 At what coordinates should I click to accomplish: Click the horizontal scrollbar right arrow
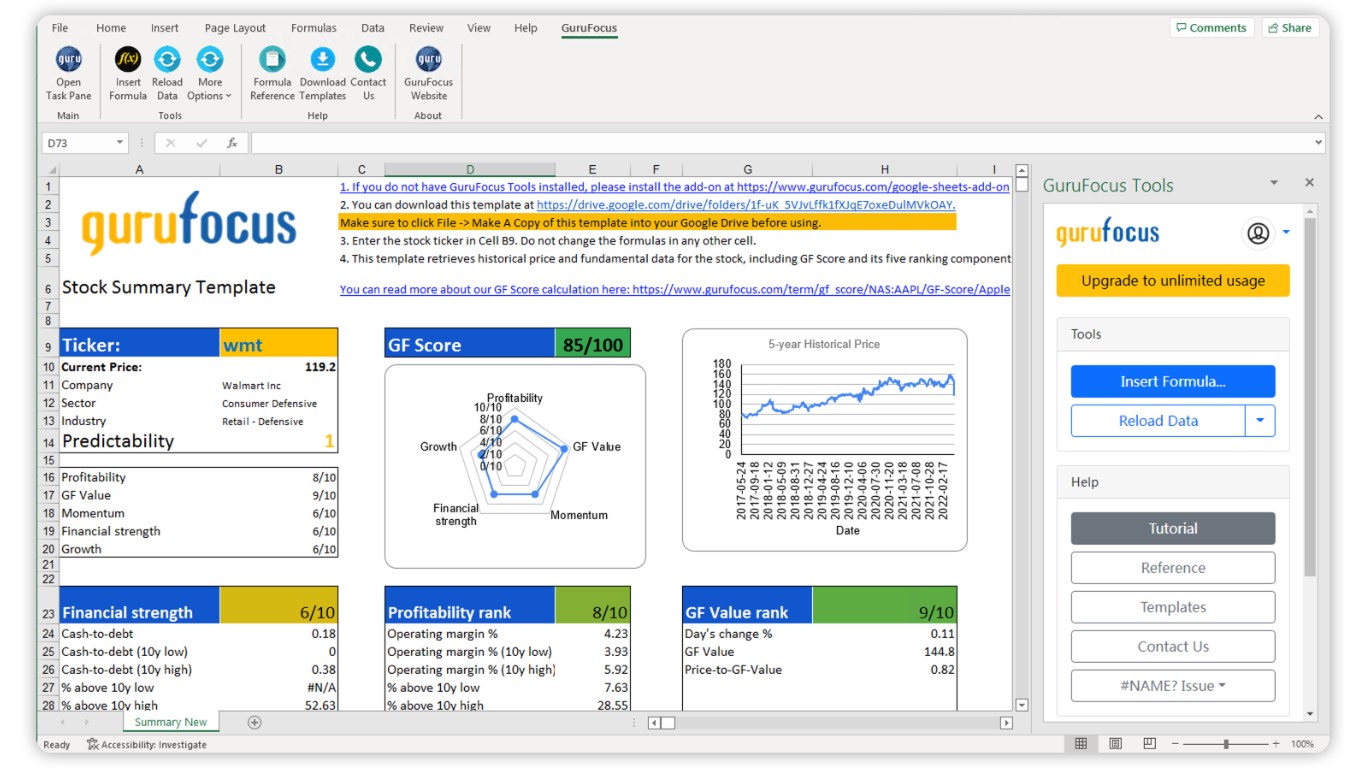click(x=1006, y=722)
